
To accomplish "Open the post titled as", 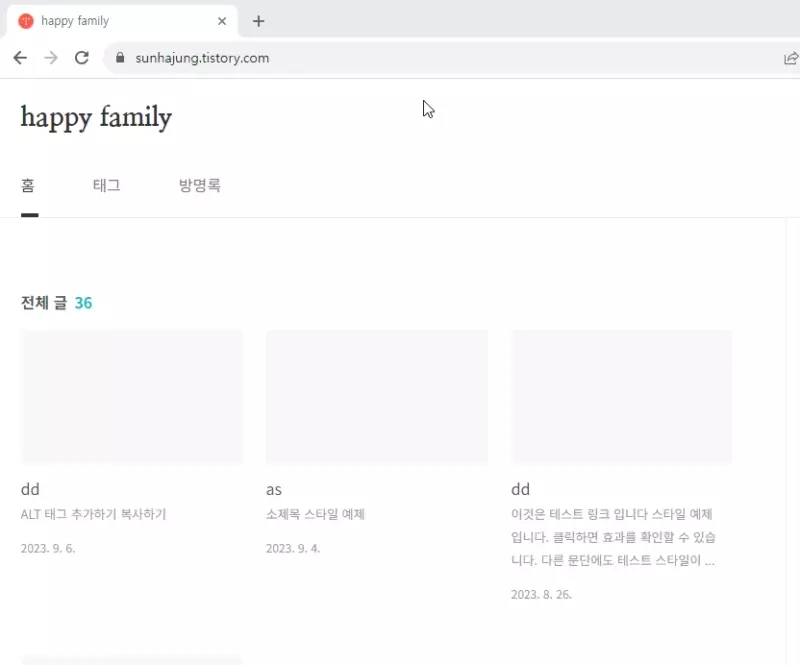I will pyautogui.click(x=274, y=489).
